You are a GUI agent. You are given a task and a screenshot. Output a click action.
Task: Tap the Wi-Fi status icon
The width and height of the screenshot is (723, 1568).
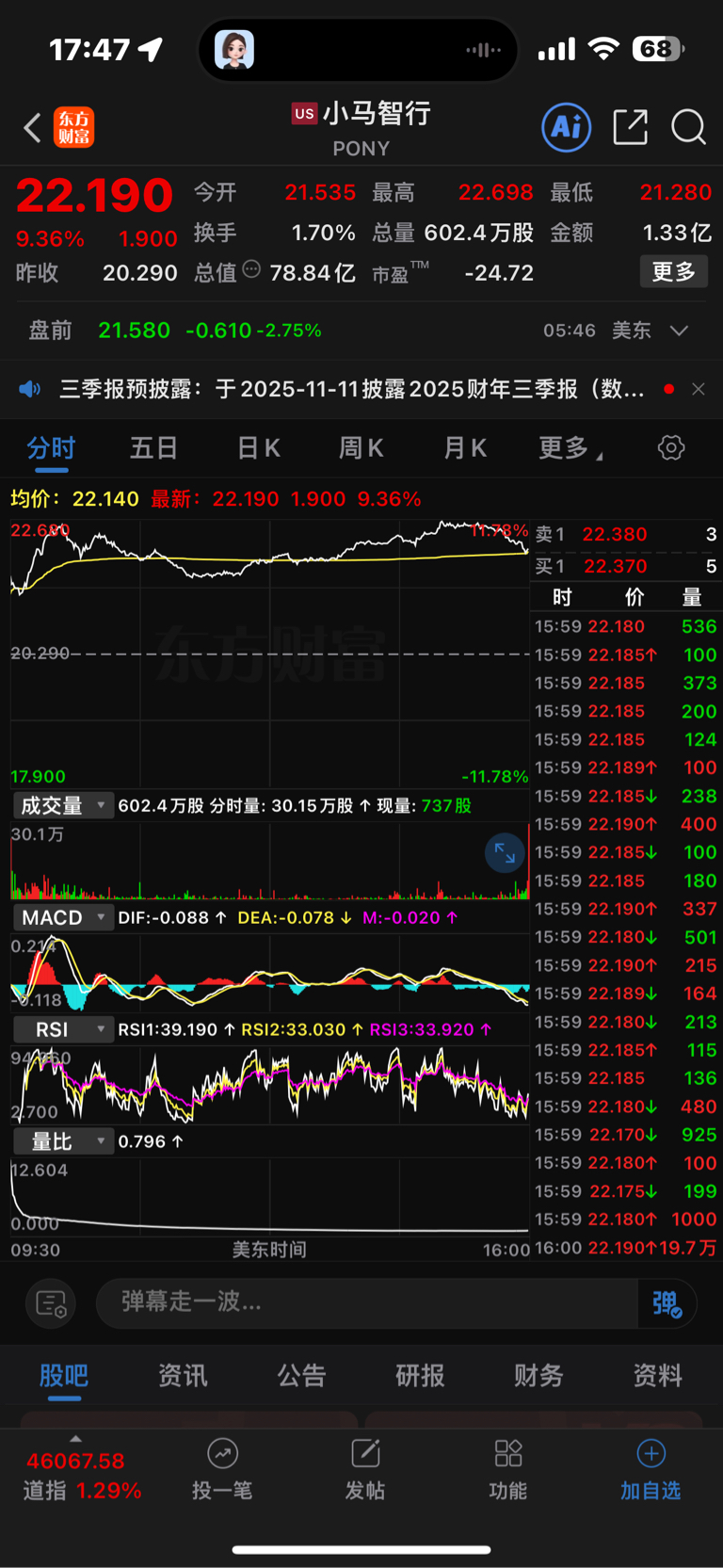(603, 49)
